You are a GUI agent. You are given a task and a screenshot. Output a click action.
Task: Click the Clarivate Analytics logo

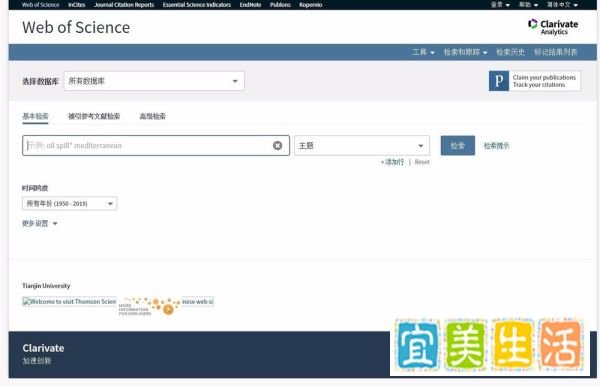(x=553, y=27)
